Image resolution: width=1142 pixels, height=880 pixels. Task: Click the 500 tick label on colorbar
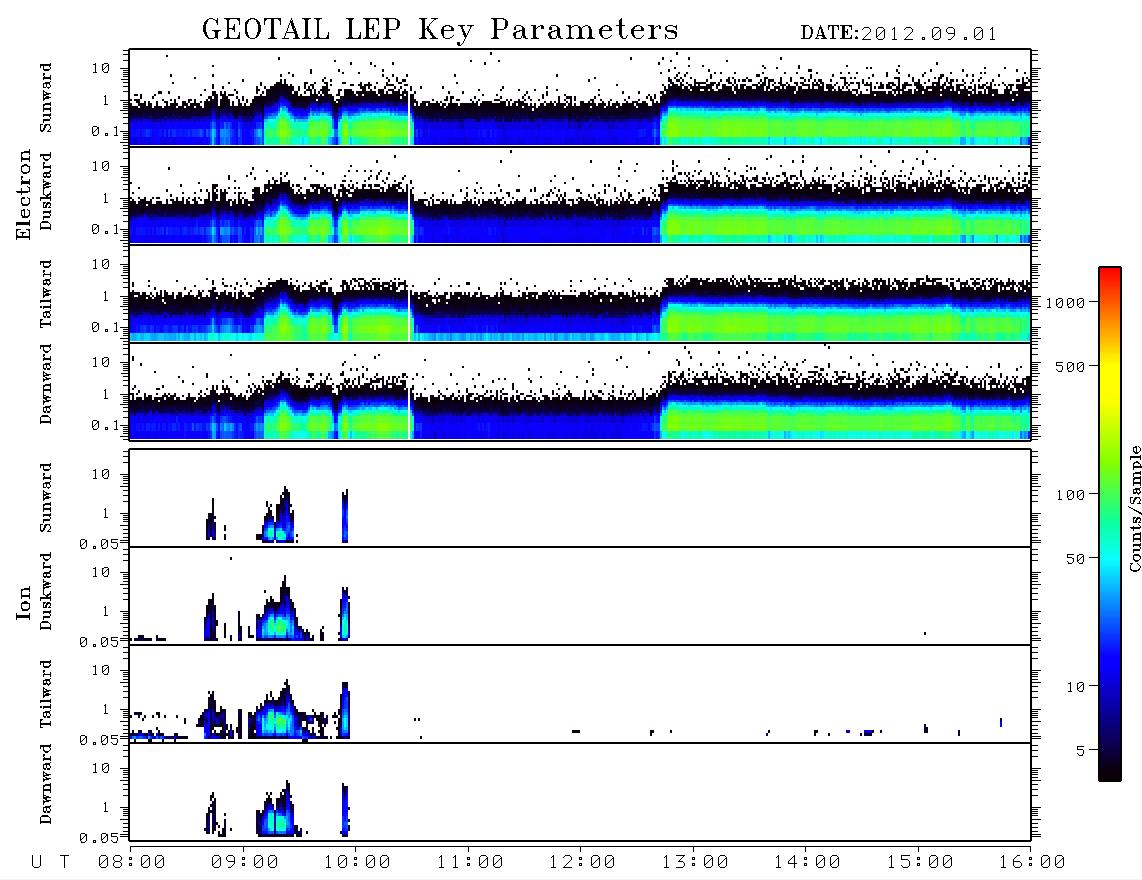pyautogui.click(x=1070, y=366)
